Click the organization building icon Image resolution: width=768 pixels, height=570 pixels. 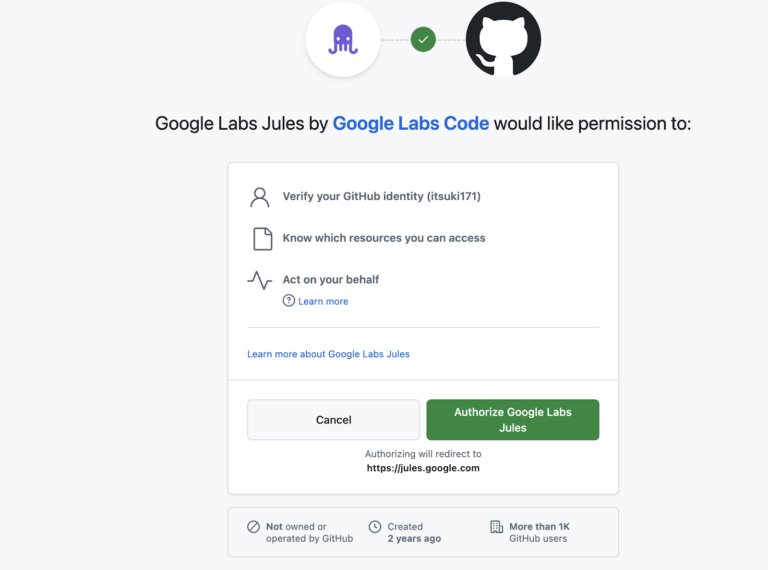click(x=497, y=527)
